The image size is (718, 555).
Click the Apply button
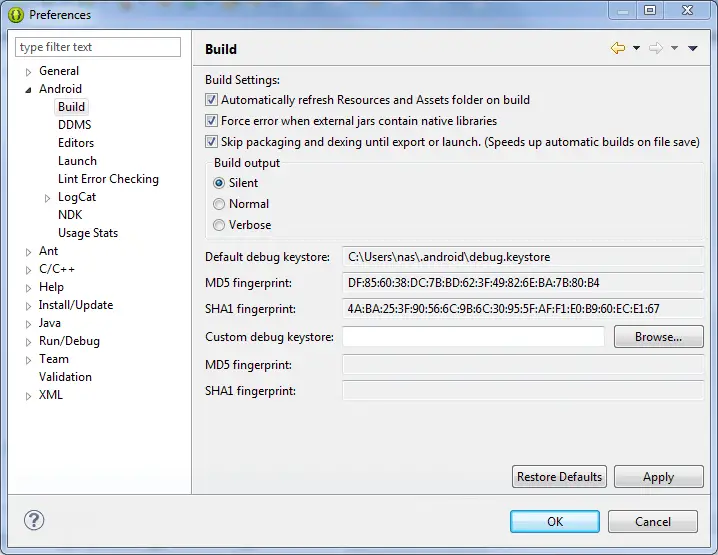658,477
